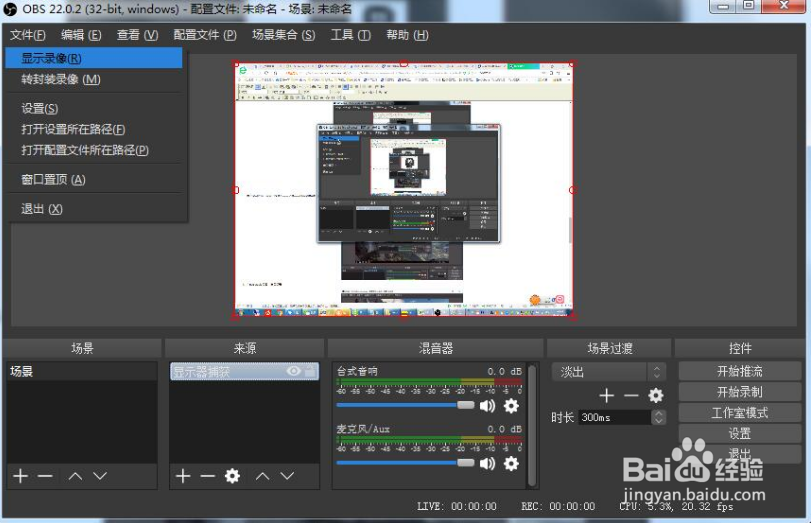Remove selected scene with minus icon
Viewport: 811px width, 523px height.
click(x=45, y=476)
